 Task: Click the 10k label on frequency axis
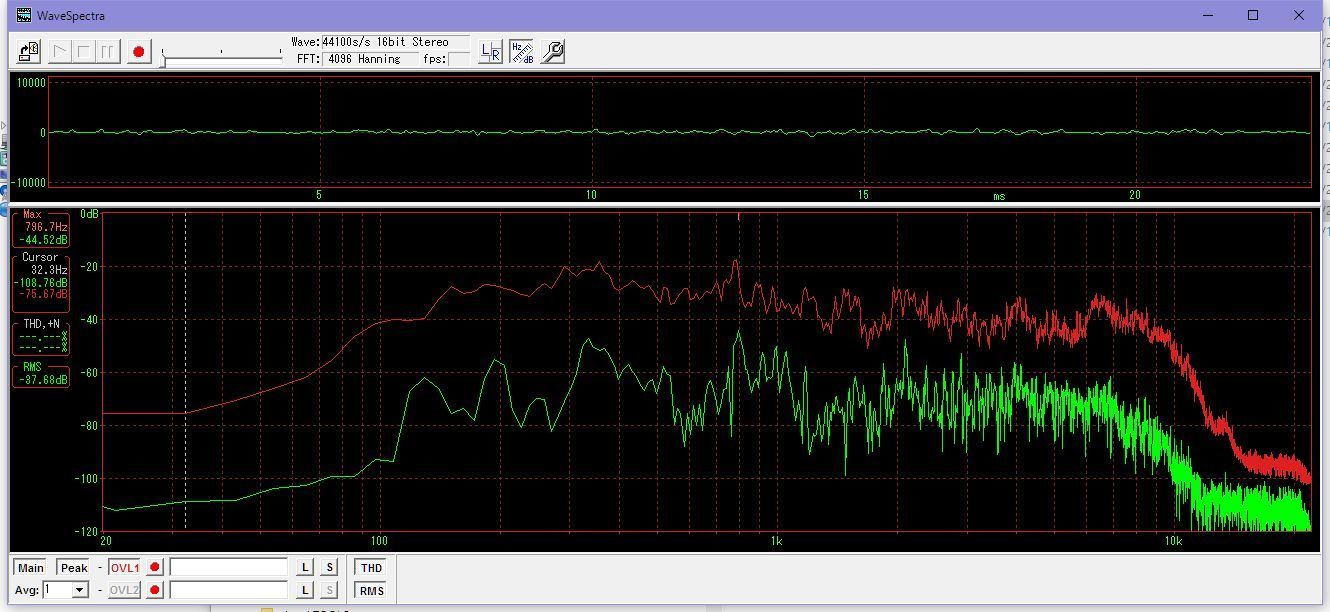coord(1172,541)
